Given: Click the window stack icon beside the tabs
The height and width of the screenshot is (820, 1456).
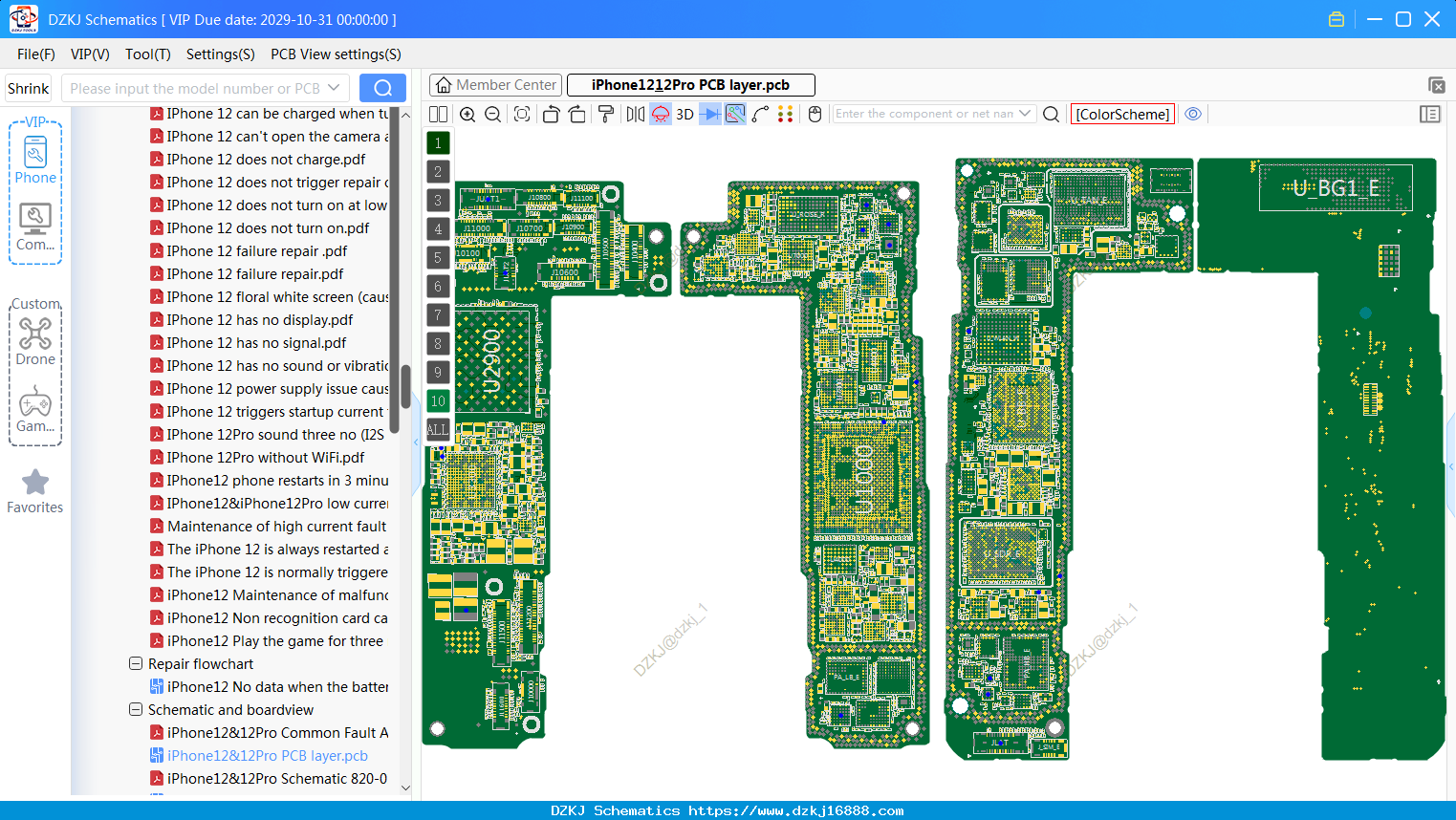Looking at the screenshot, I should pos(1436,85).
